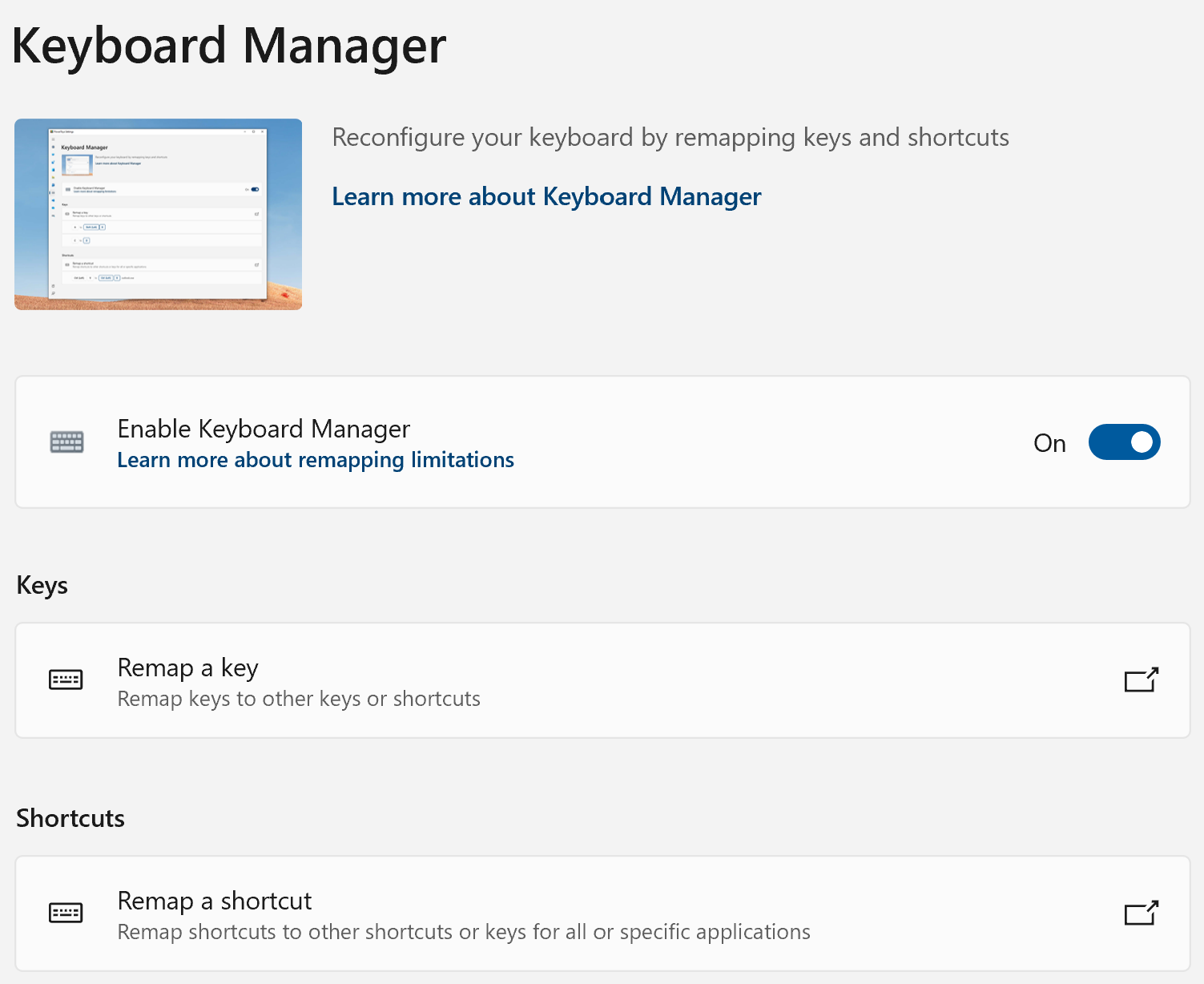
Task: Click the keyboard icon next to Remap a key
Action: (x=66, y=680)
